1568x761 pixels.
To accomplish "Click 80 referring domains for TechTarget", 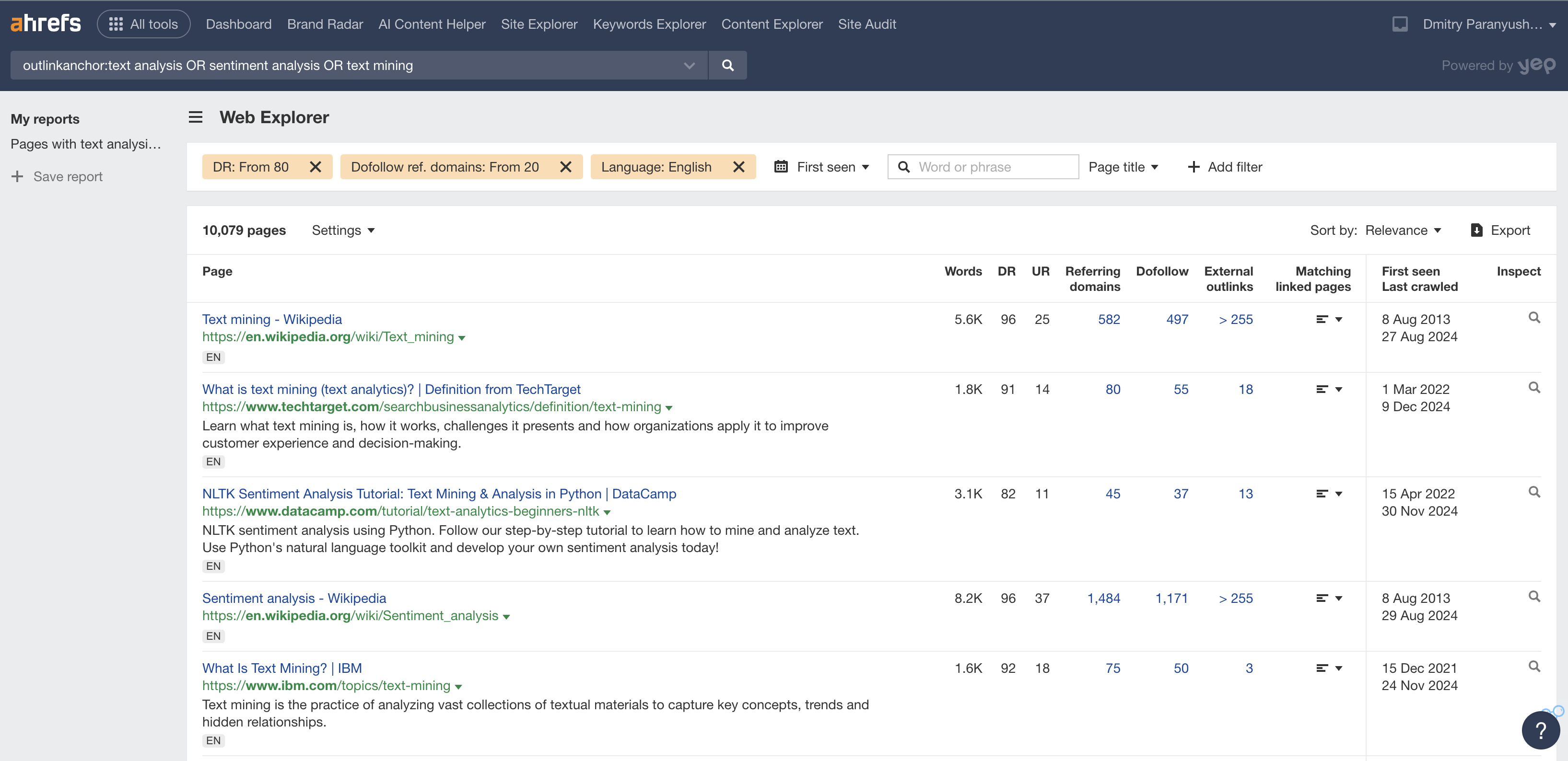I will [x=1112, y=389].
